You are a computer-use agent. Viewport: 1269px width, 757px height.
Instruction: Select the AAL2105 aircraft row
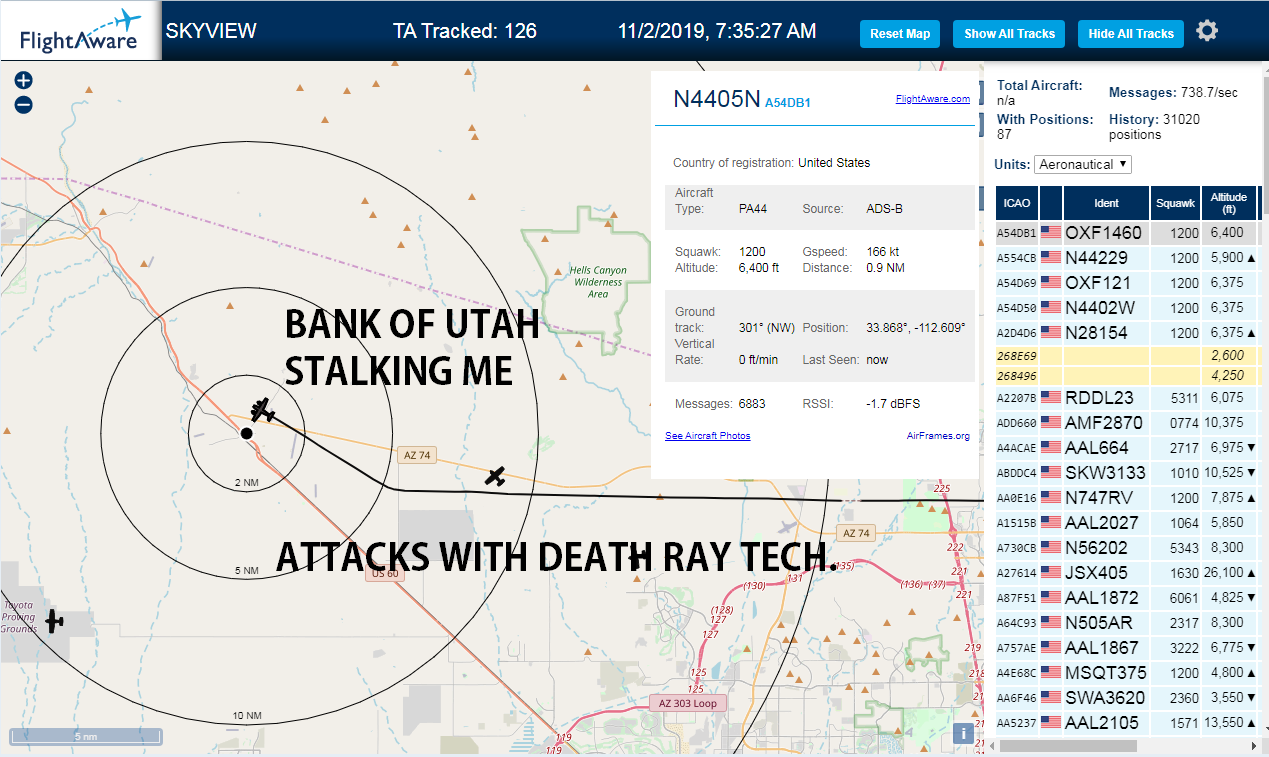pos(1127,723)
